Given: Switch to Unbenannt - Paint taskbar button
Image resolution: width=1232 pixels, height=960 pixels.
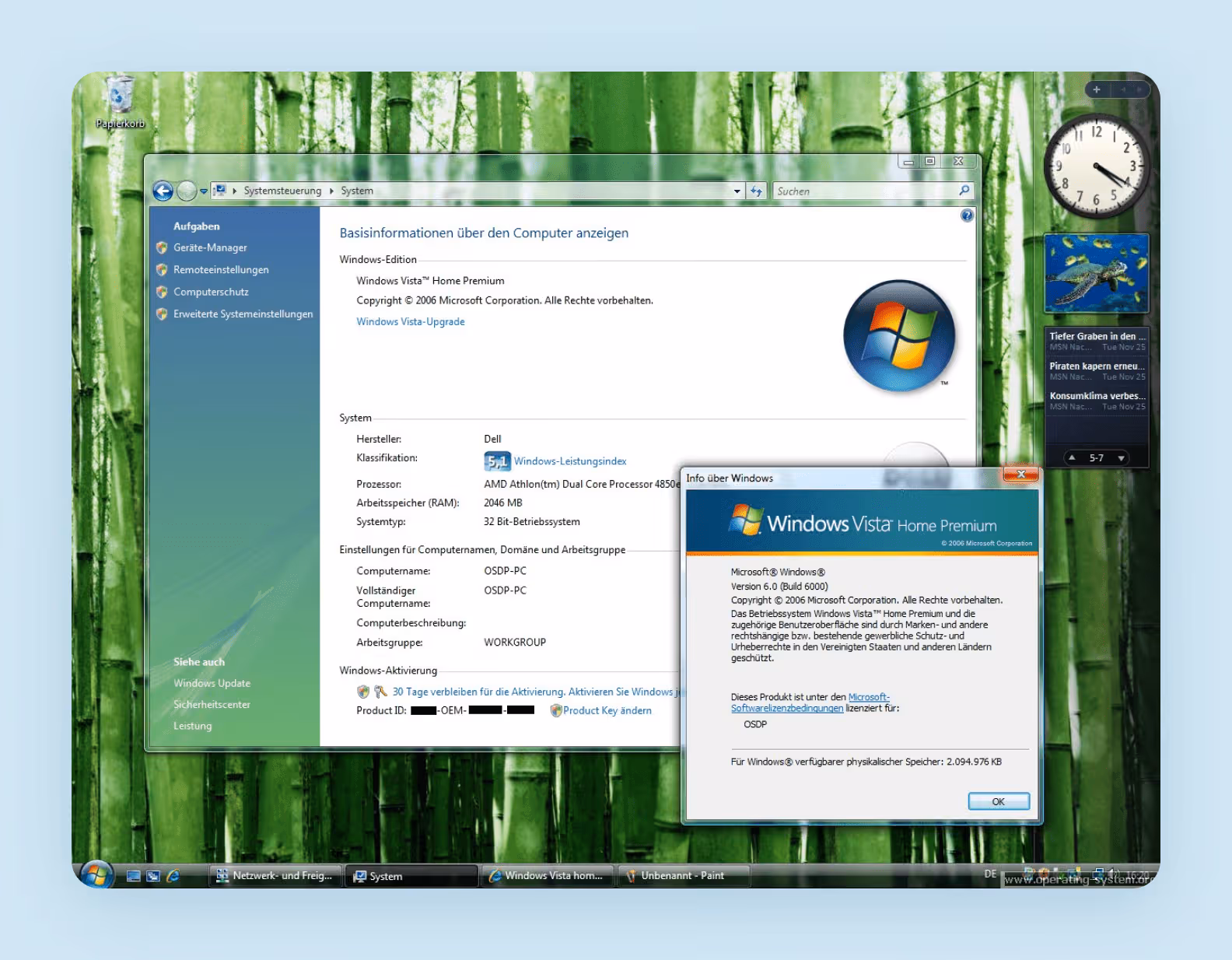Looking at the screenshot, I should point(684,876).
